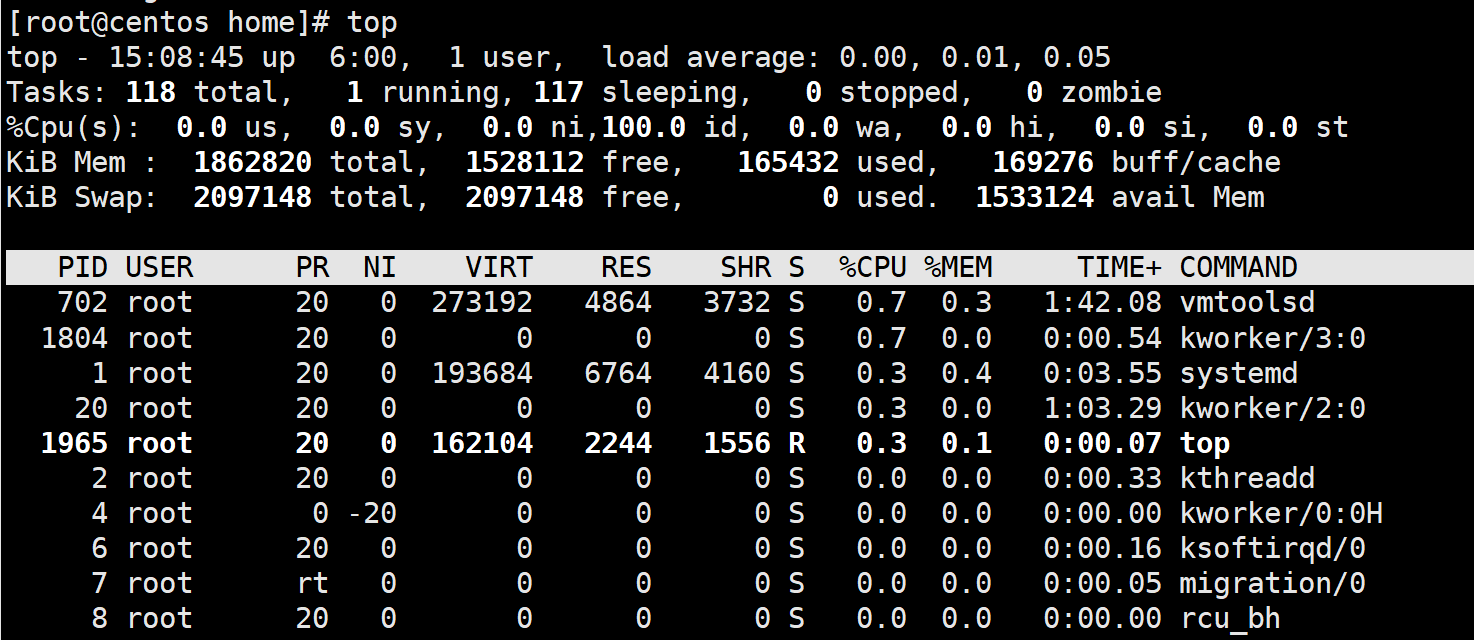Click the migration/0 process name

(1272, 583)
